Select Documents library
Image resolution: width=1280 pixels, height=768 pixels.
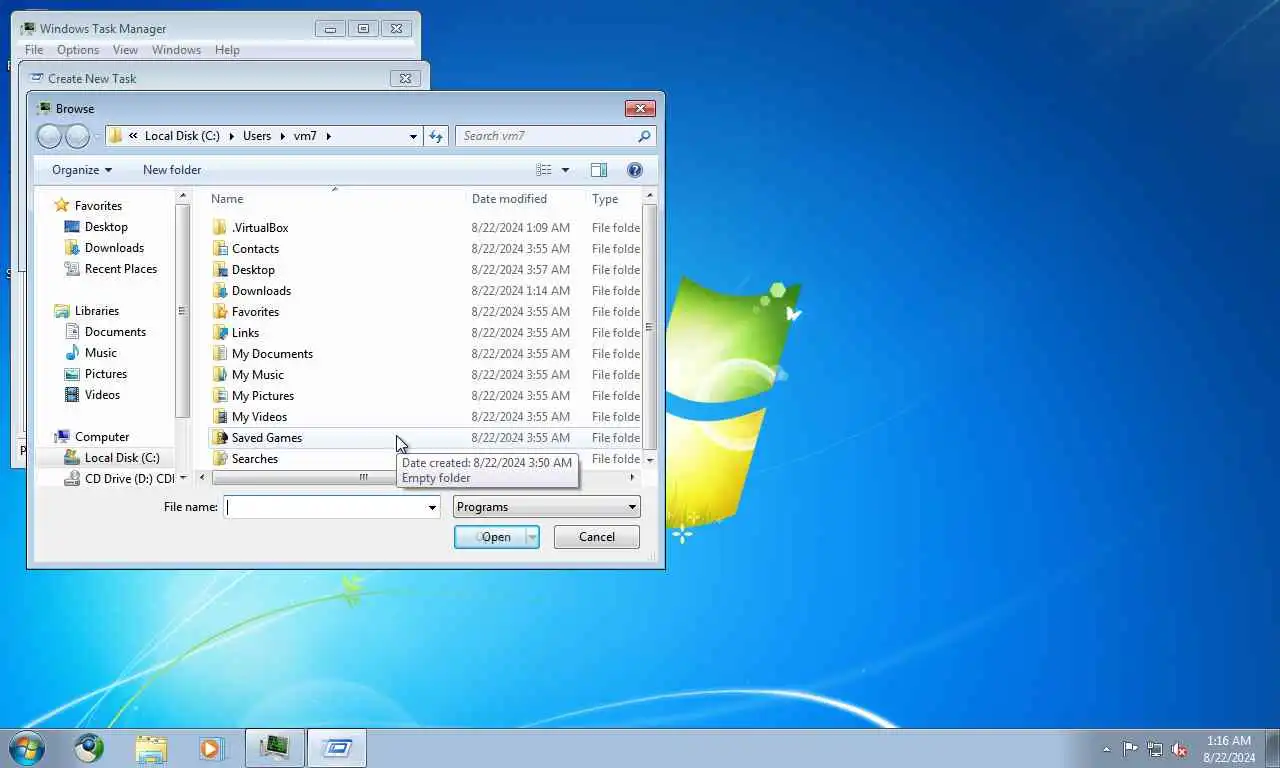[115, 332]
